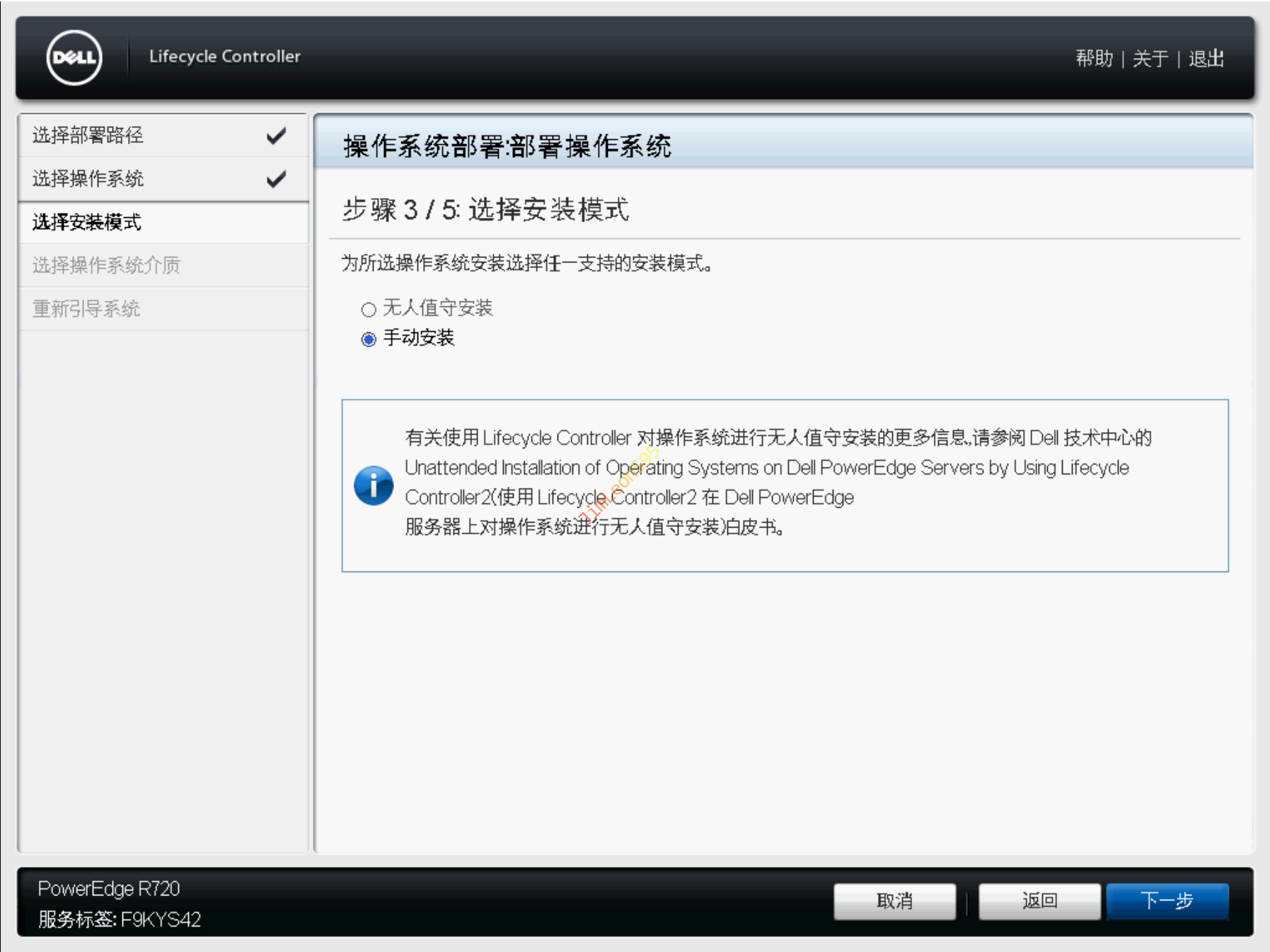This screenshot has height=952, width=1270.
Task: Click the Lifecycle Controller title text
Action: (x=224, y=57)
